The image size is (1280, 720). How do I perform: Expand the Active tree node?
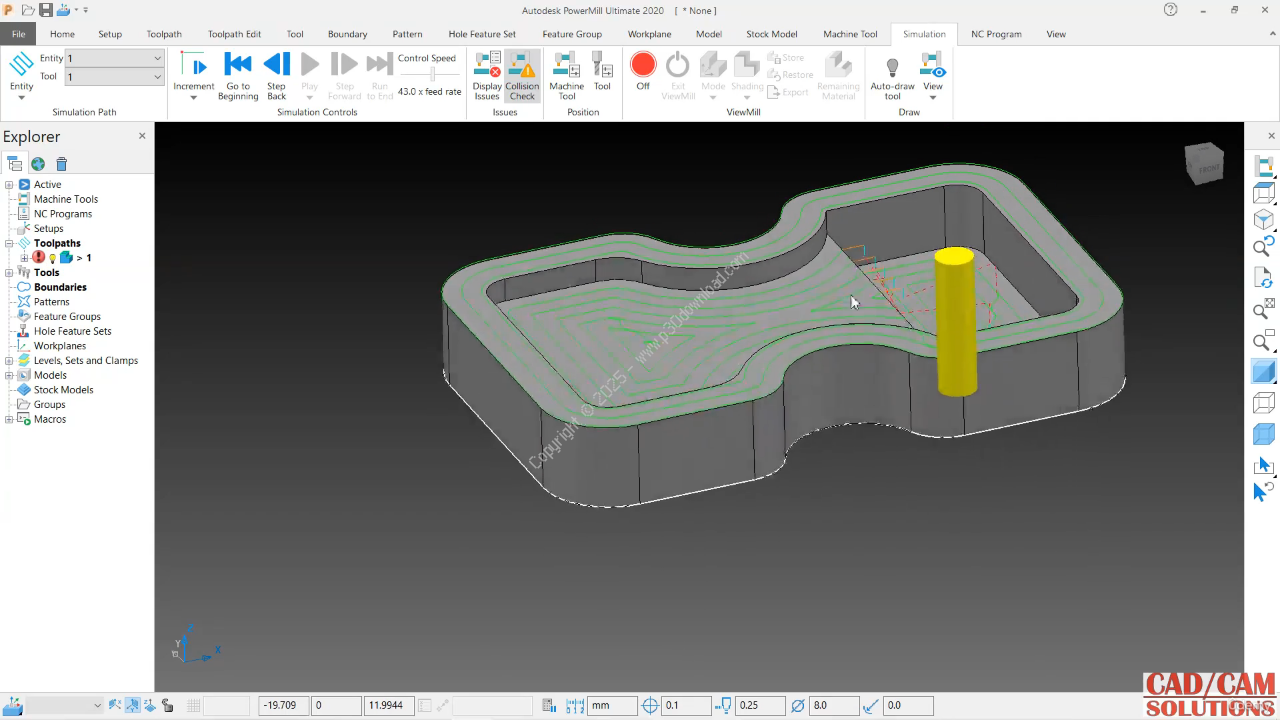click(9, 185)
